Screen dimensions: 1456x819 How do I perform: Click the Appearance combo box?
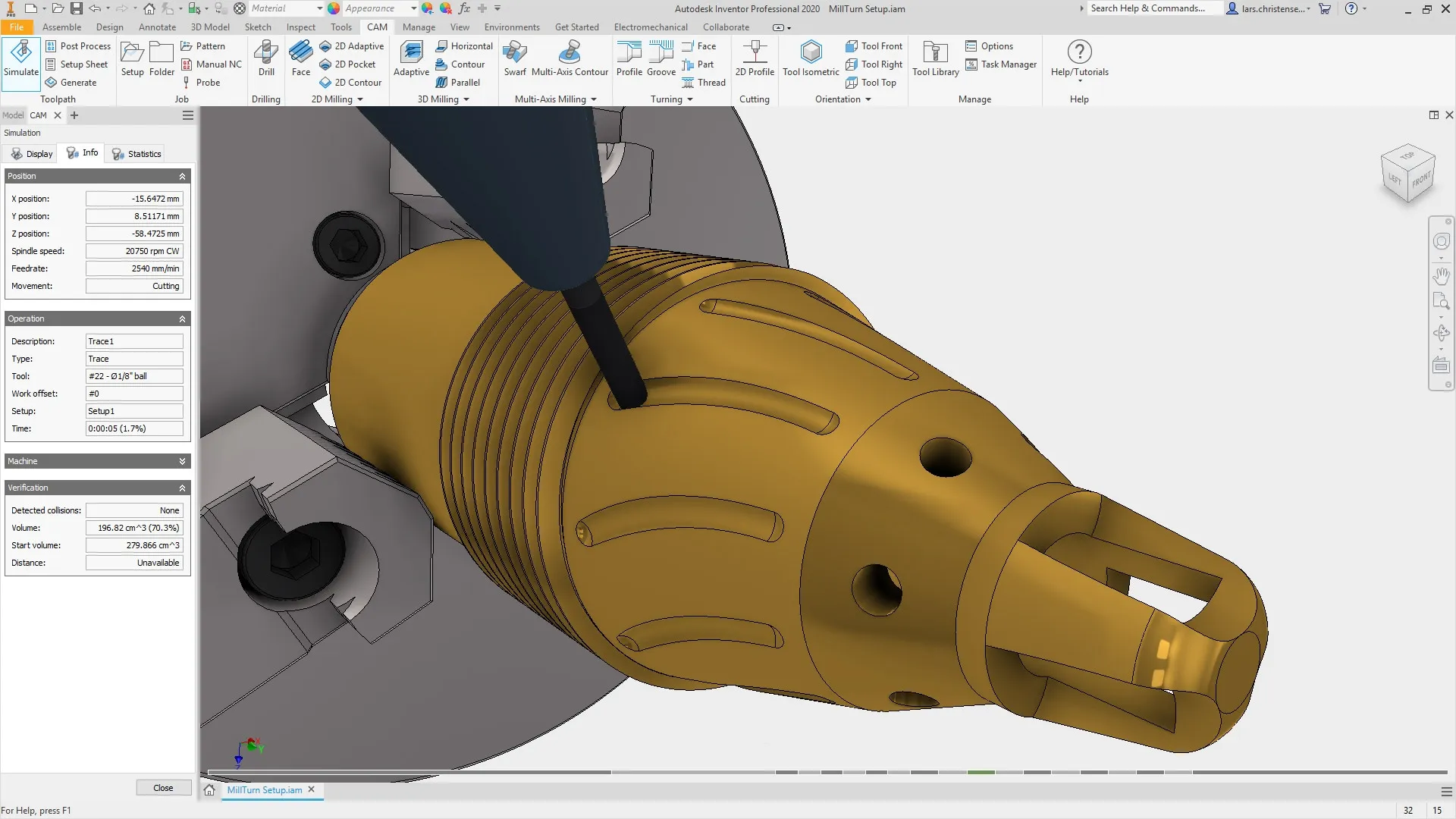(x=378, y=8)
